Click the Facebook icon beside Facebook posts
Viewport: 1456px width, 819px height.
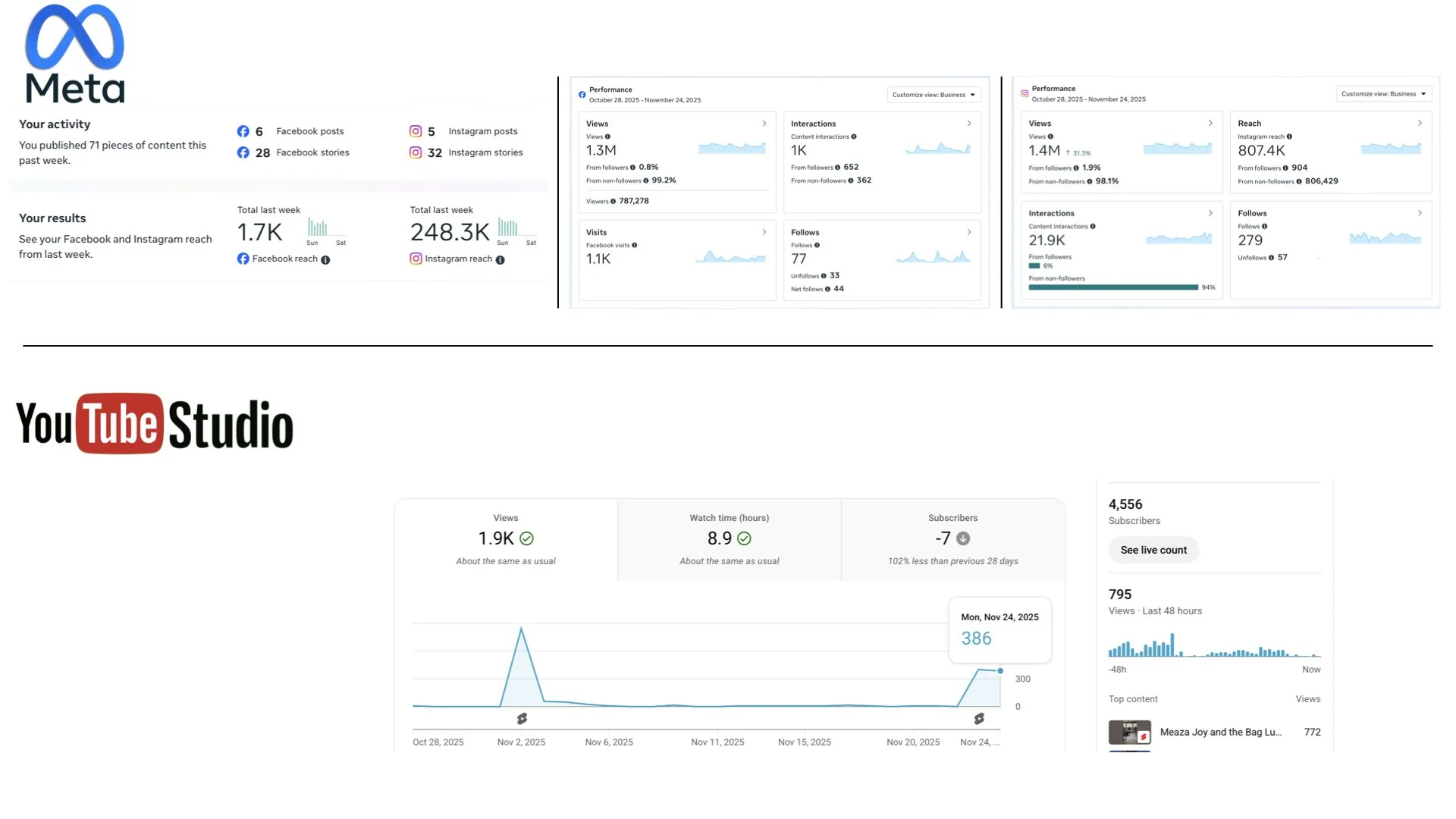(x=243, y=131)
